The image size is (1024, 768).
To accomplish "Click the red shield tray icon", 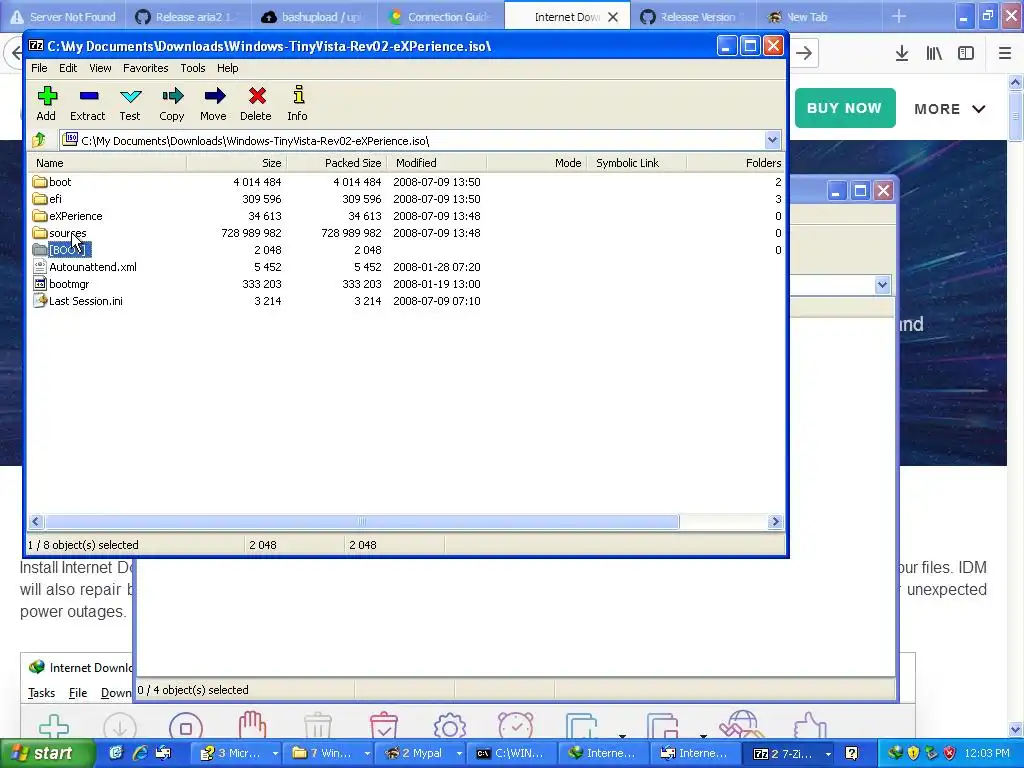I will [x=950, y=753].
